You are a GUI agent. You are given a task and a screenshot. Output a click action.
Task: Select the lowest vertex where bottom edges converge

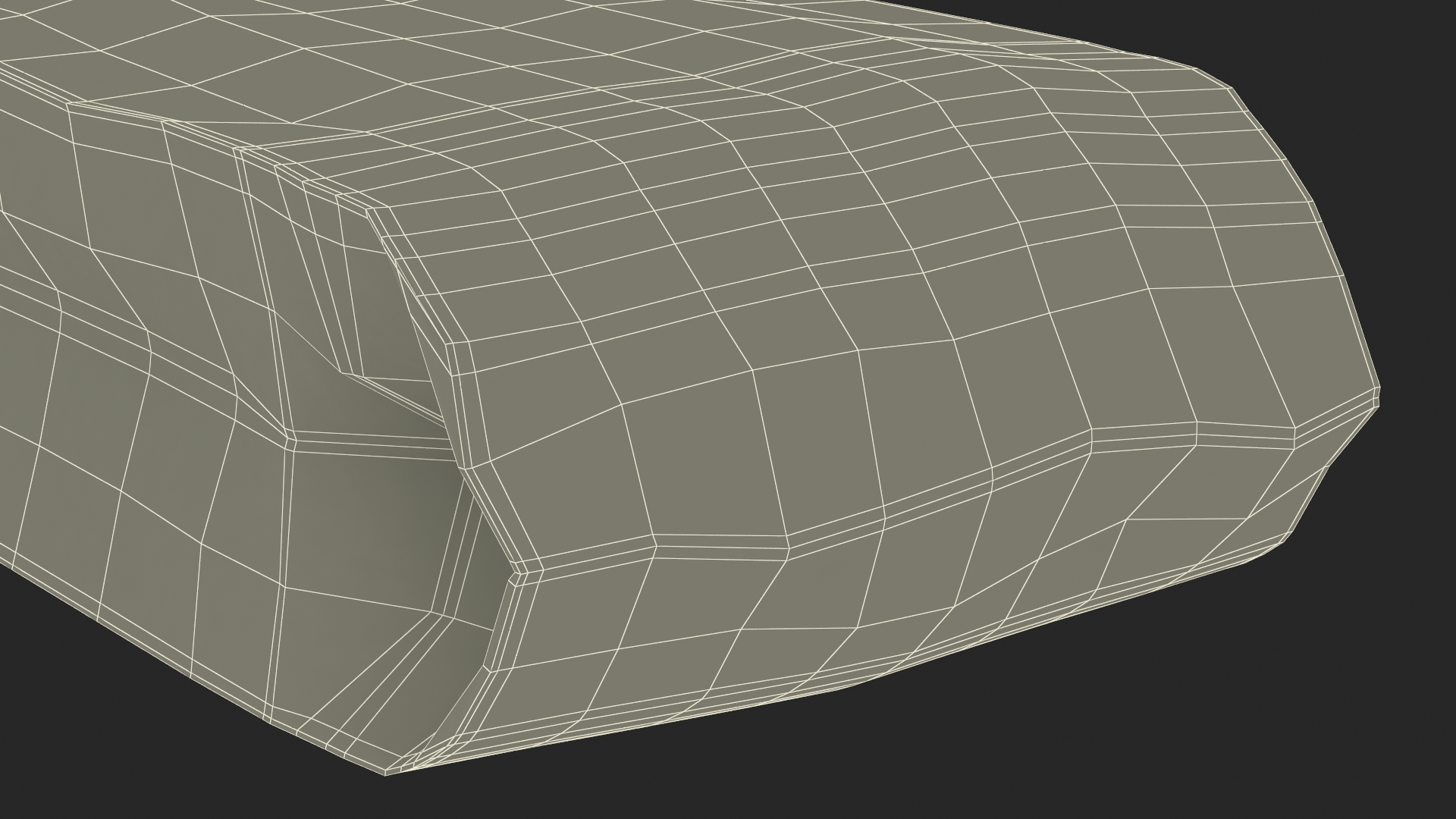(384, 775)
